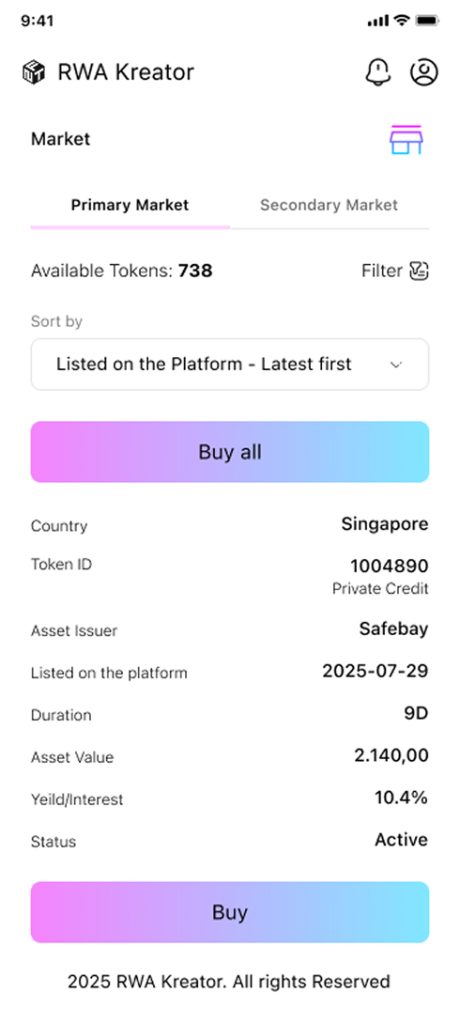Screen dimensions: 460x1024
Task: Open the user profile icon
Action: pyautogui.click(x=424, y=72)
